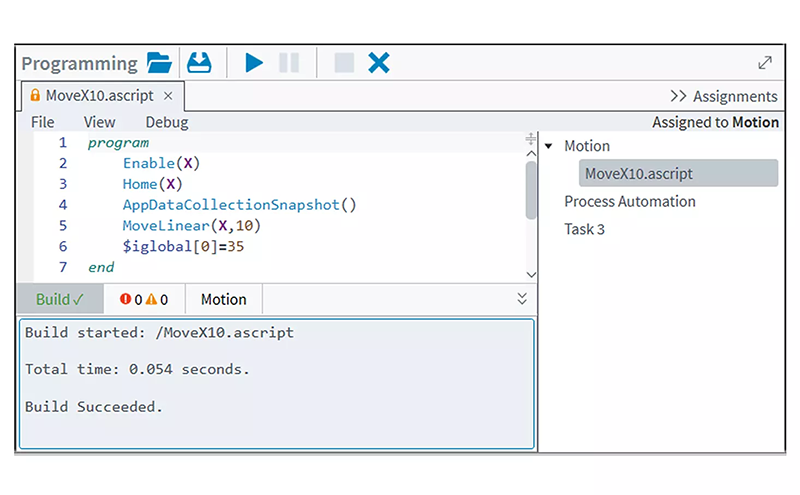Click the code editor vertical scrollbar

pos(531,190)
